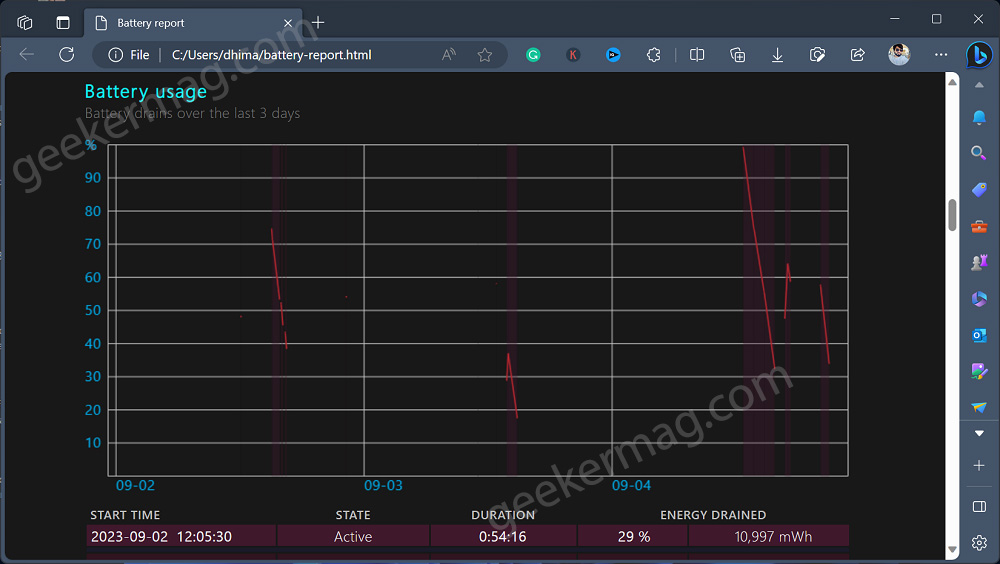Open the sidebar notifications bell icon
Viewport: 1000px width, 564px height.
click(979, 117)
